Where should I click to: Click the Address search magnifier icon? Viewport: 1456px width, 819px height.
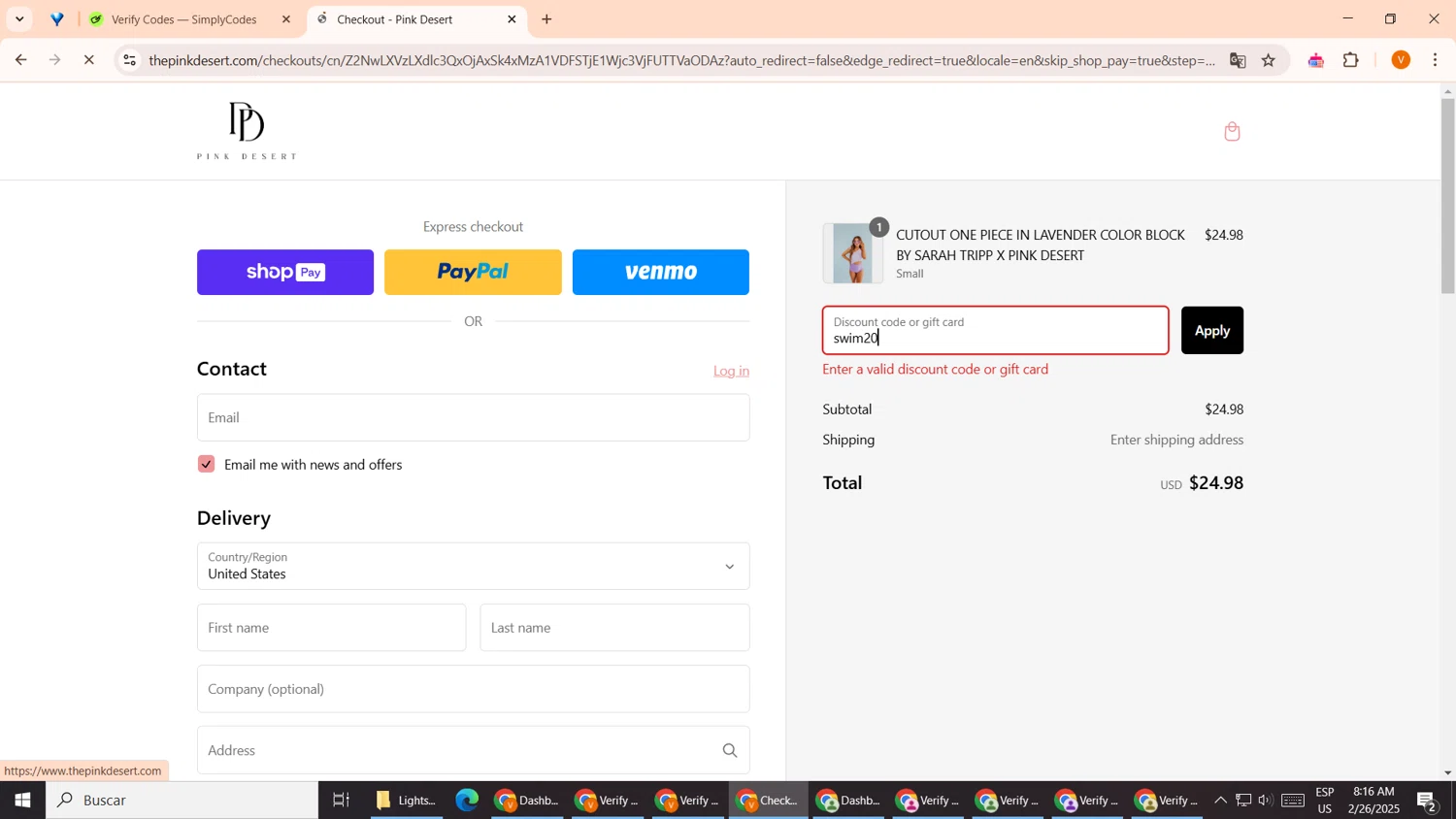[730, 750]
